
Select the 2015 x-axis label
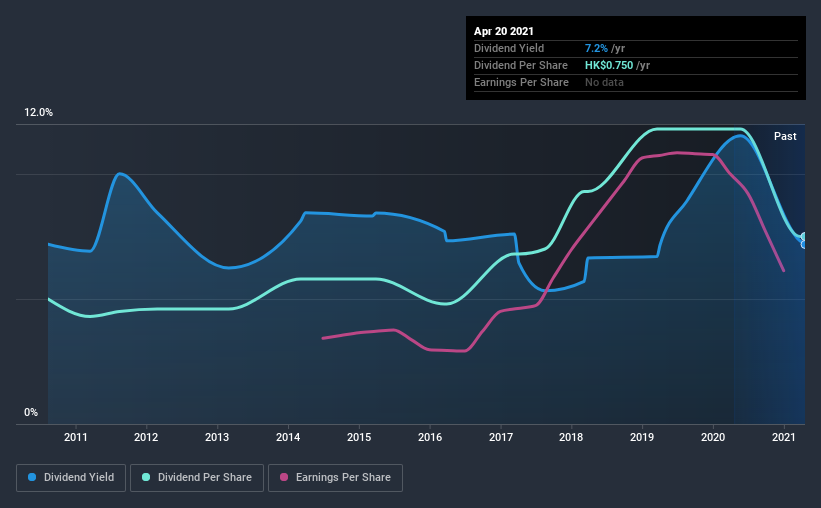click(x=359, y=437)
